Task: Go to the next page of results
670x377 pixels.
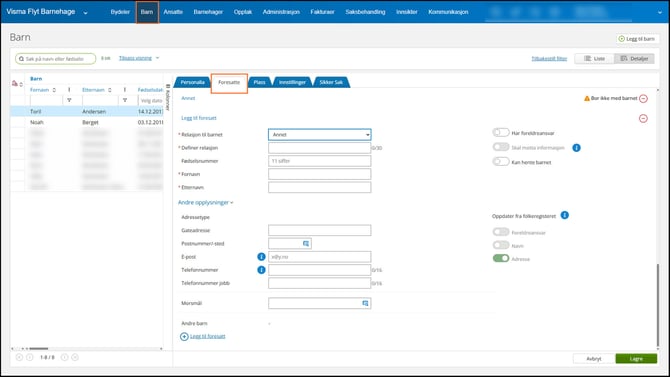Action: point(65,357)
